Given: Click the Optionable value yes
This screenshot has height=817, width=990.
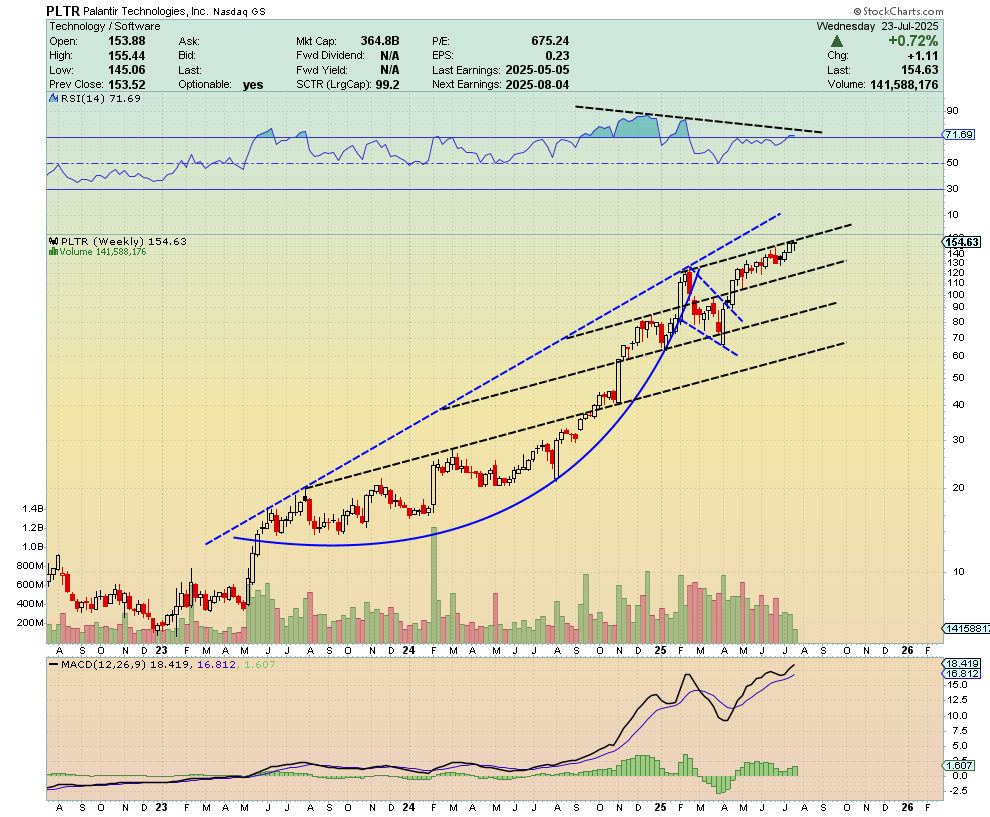Looking at the screenshot, I should click(253, 85).
